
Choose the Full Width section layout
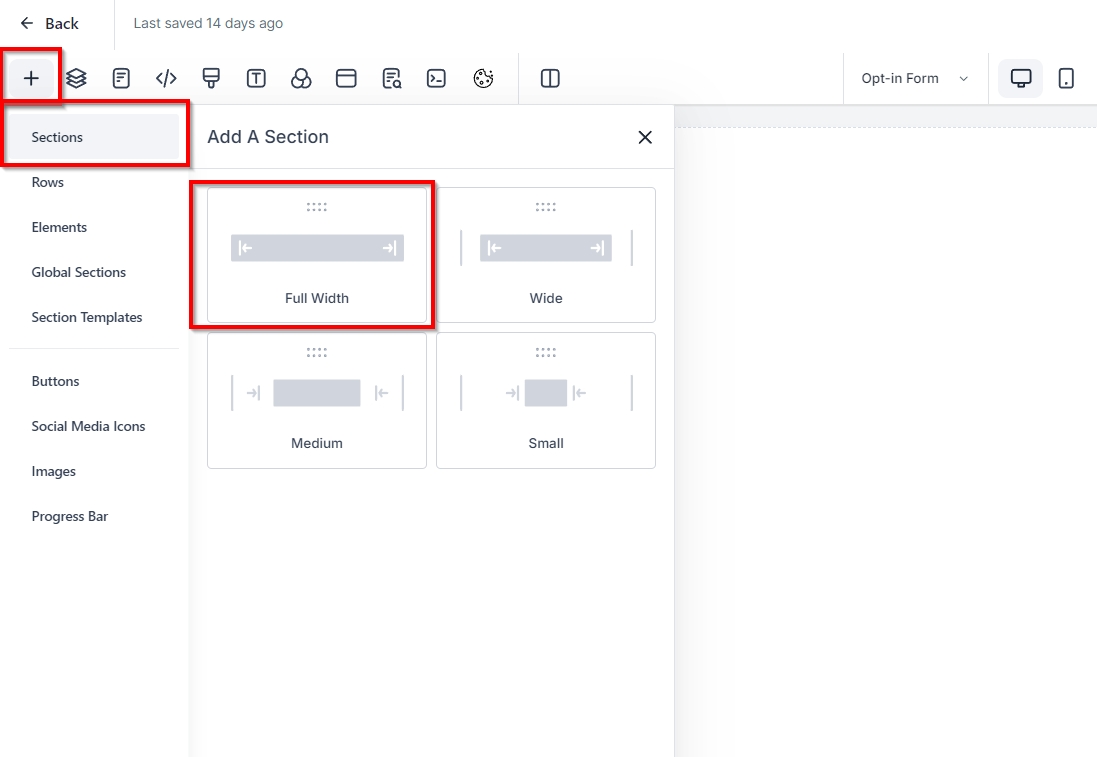click(x=317, y=255)
